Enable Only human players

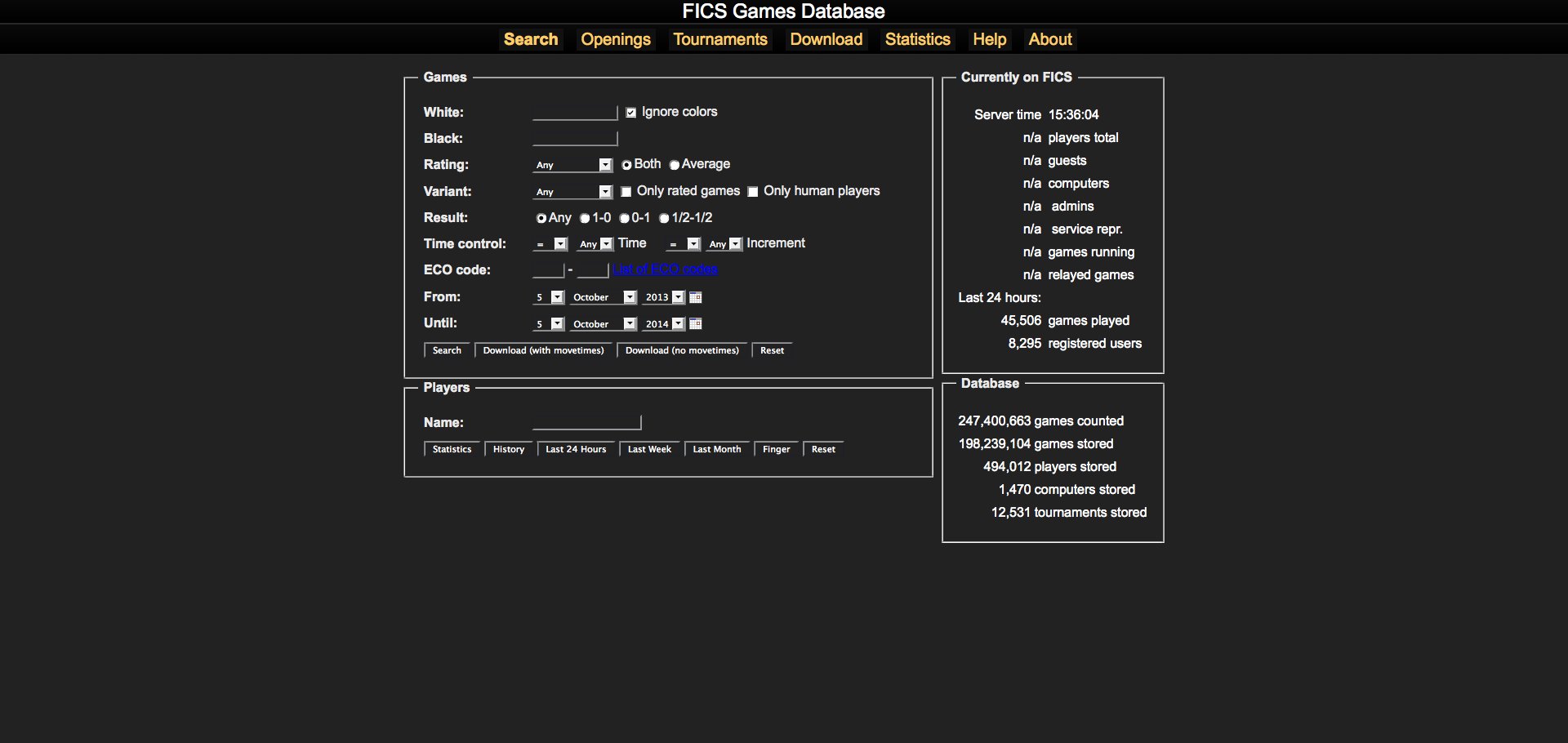752,191
